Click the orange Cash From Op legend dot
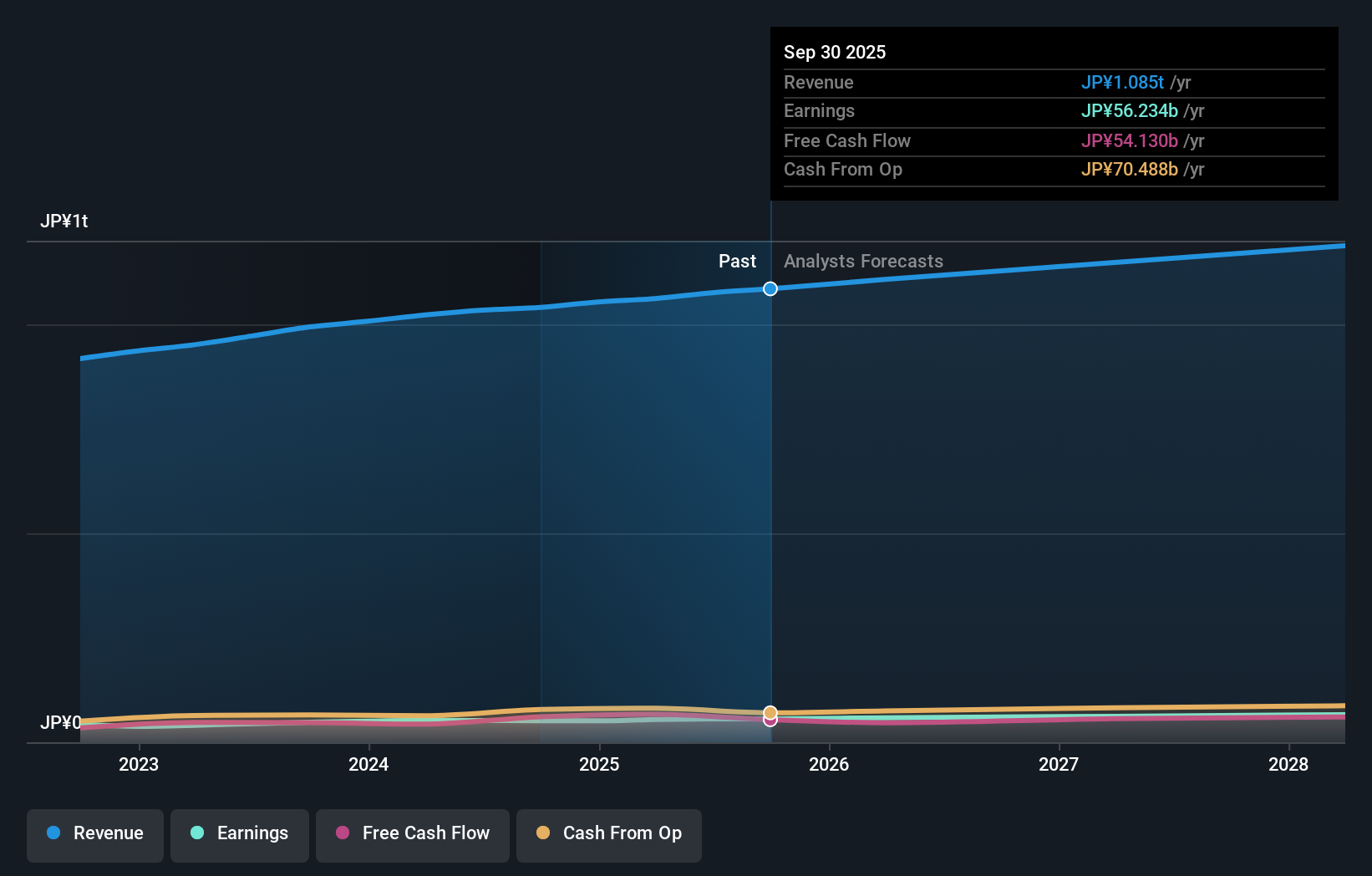Image resolution: width=1372 pixels, height=876 pixels. (x=543, y=833)
